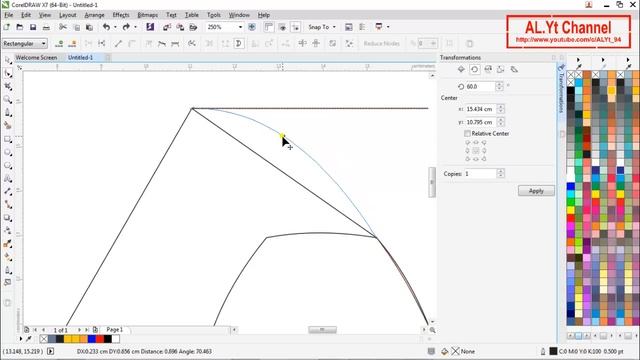
Task: Expand the Undo history dropdown arrow
Action: pyautogui.click(x=115, y=27)
